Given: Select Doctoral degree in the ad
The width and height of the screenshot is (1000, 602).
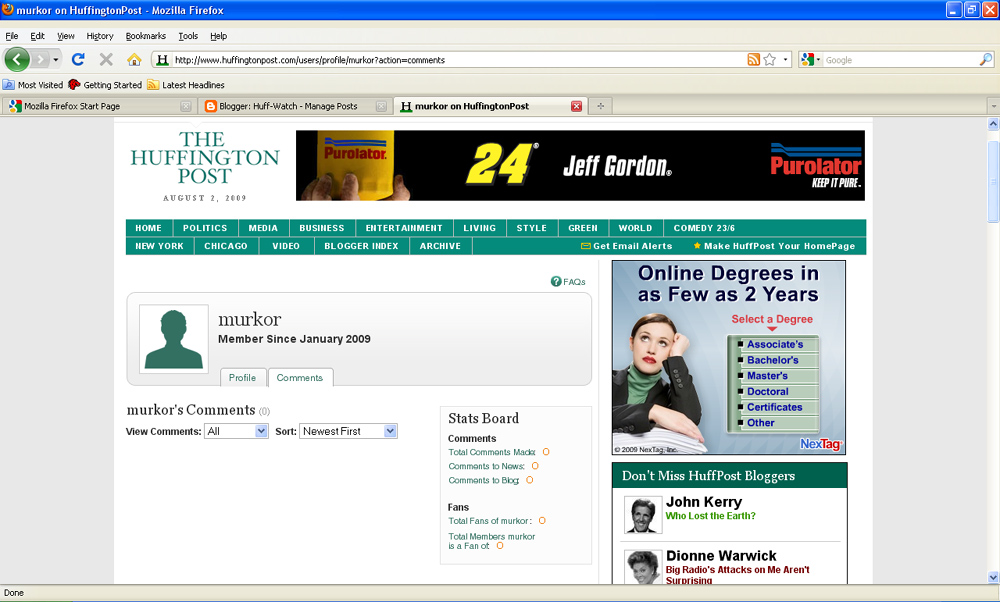Looking at the screenshot, I should pyautogui.click(x=767, y=392).
